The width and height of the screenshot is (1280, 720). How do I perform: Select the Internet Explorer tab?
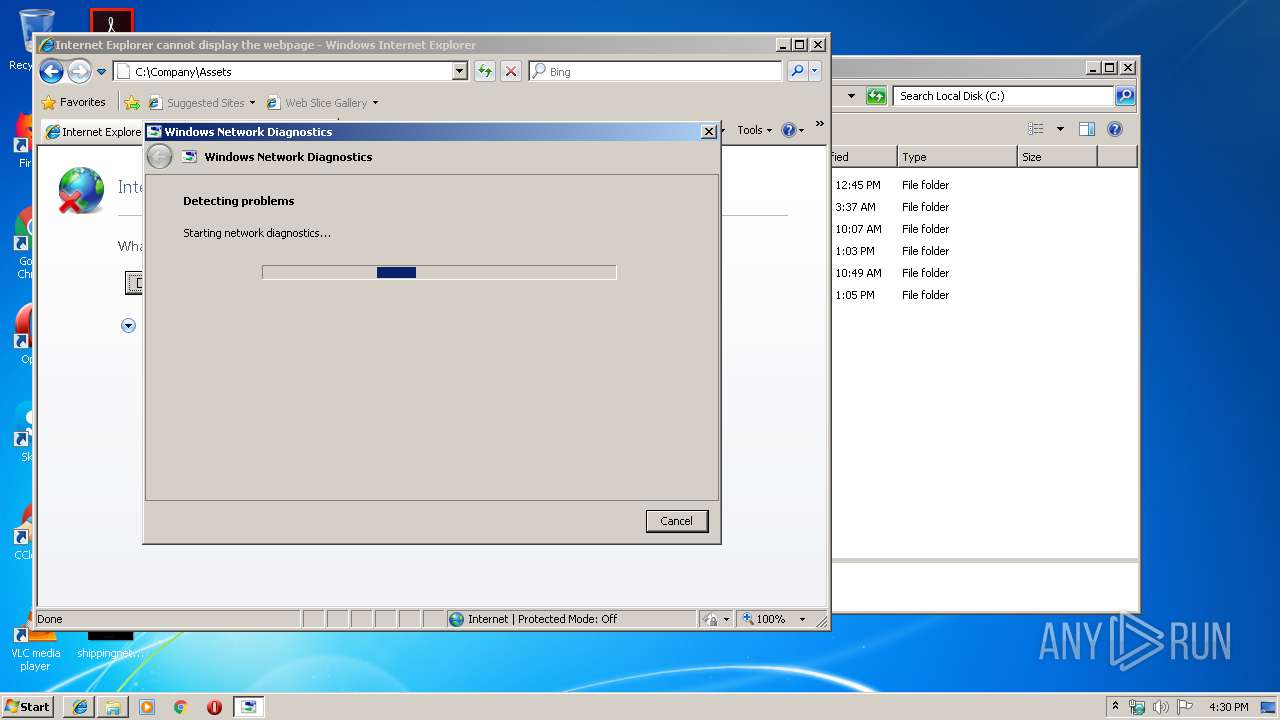click(94, 132)
